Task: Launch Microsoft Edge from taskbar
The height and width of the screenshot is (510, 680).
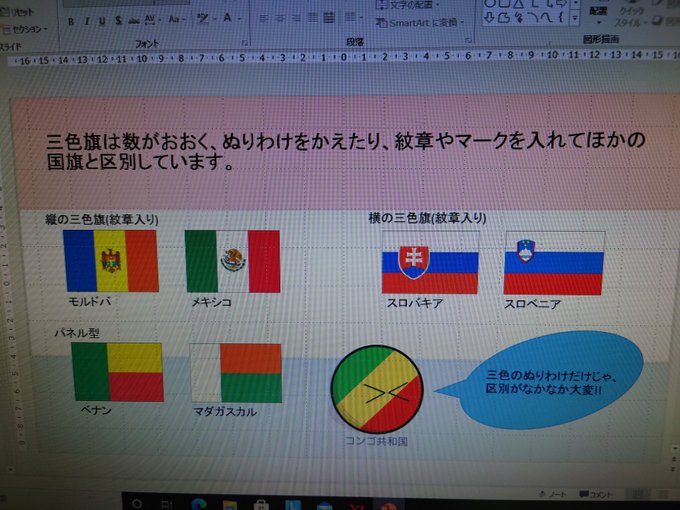Action: pos(199,504)
